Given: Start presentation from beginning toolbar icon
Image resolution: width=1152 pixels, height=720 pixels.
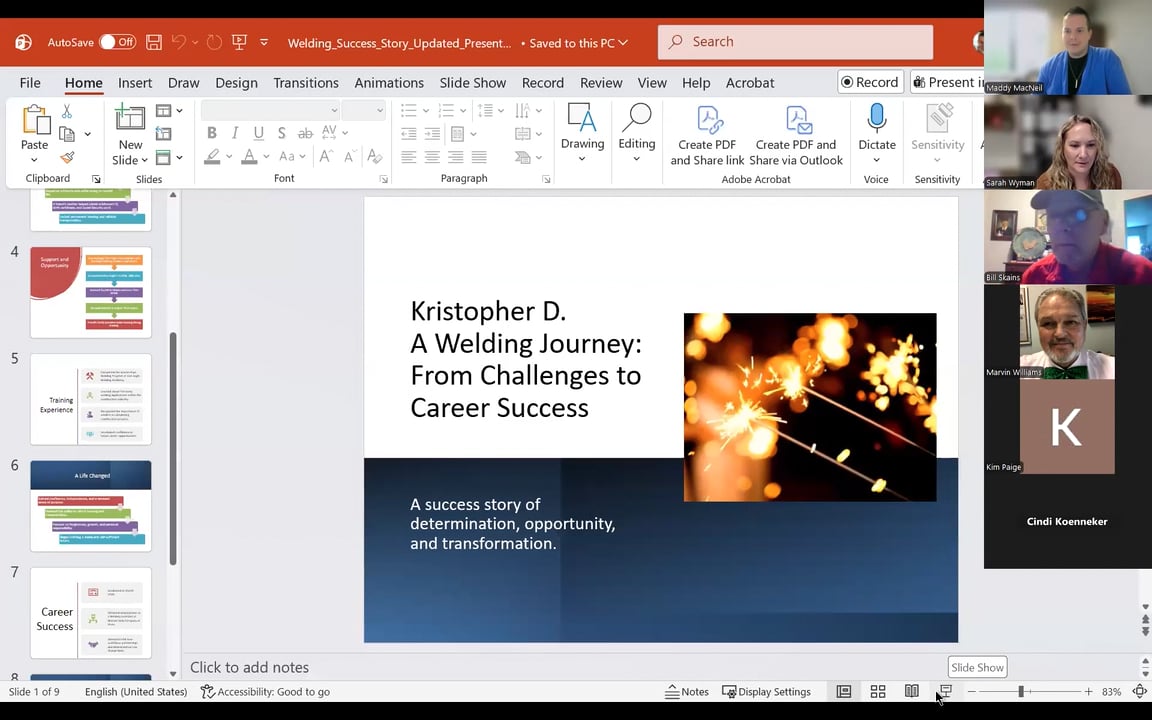Looking at the screenshot, I should (240, 42).
